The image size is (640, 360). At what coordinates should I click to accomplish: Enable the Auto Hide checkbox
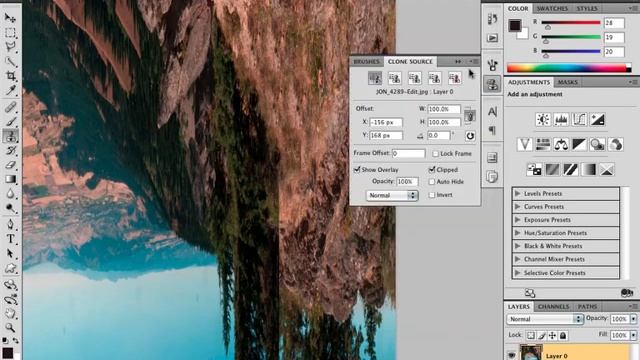(x=432, y=182)
